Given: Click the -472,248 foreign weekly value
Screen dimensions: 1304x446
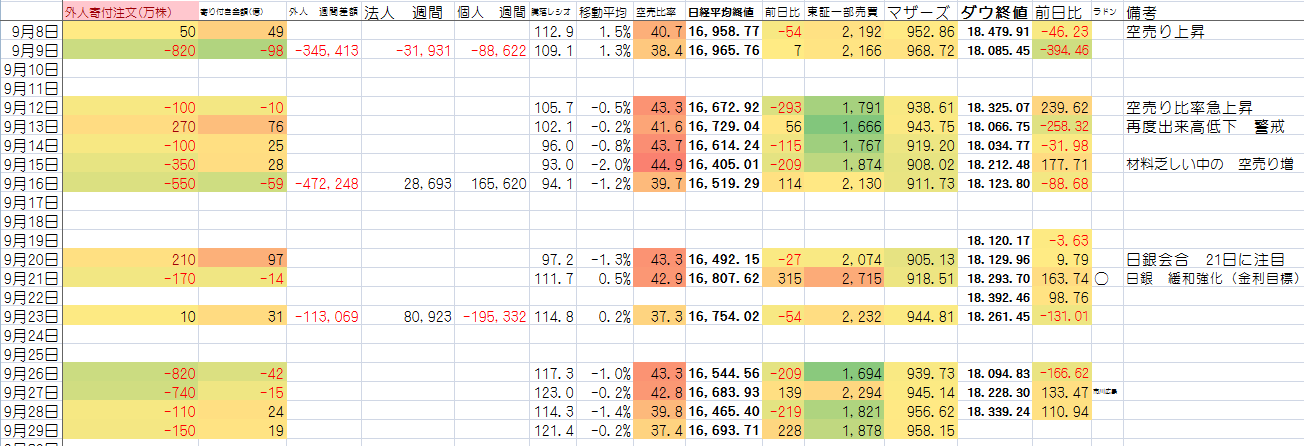Looking at the screenshot, I should tap(325, 184).
